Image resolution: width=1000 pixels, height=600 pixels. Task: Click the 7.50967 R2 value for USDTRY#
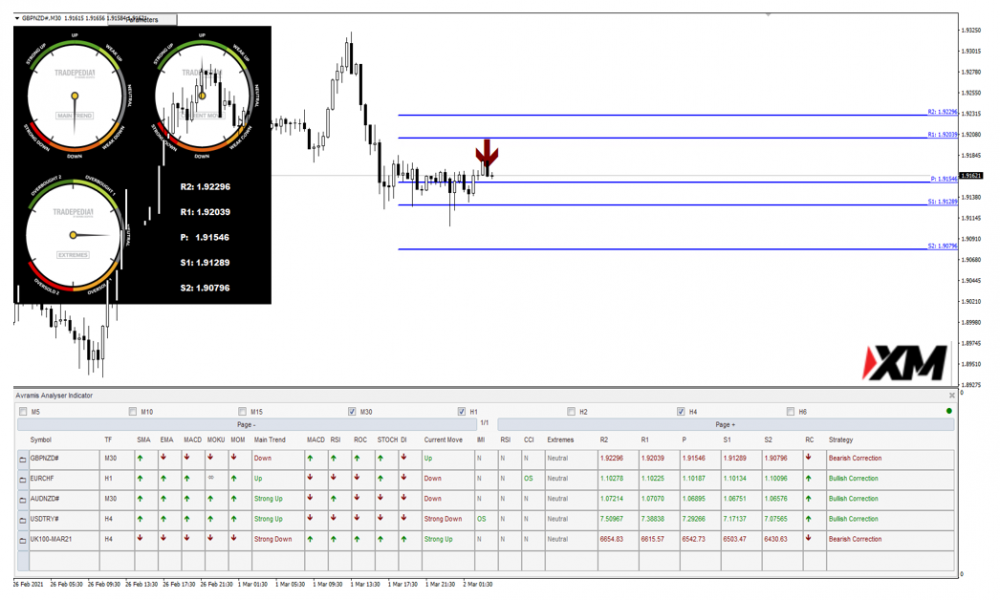(x=612, y=519)
